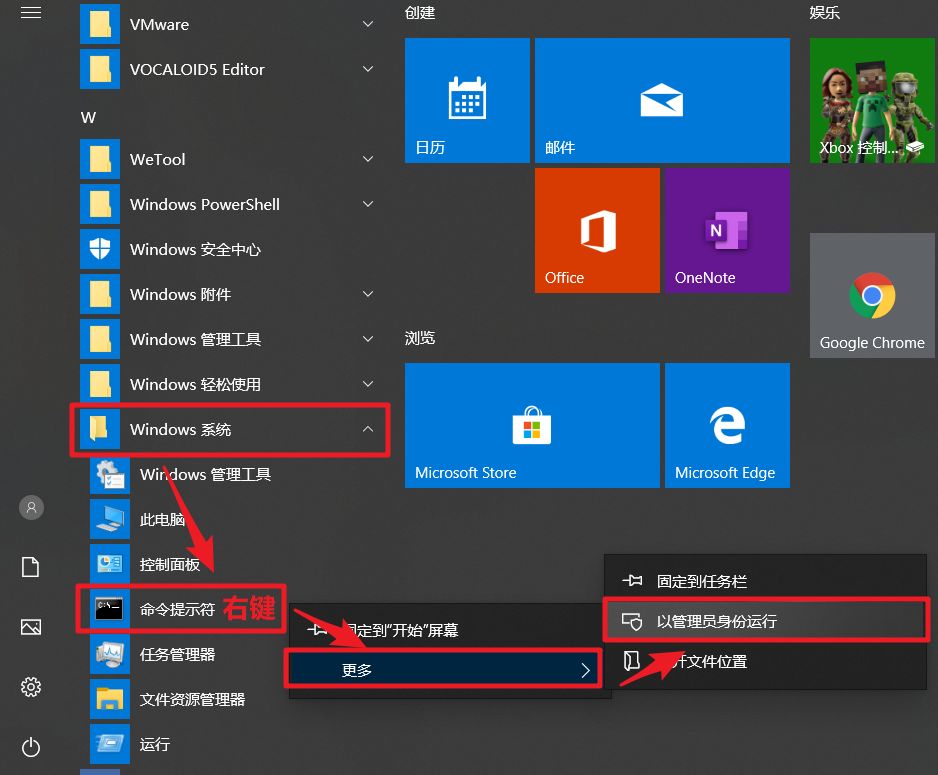
Task: Open Windows 安全中心 shield icon
Action: pyautogui.click(x=100, y=249)
